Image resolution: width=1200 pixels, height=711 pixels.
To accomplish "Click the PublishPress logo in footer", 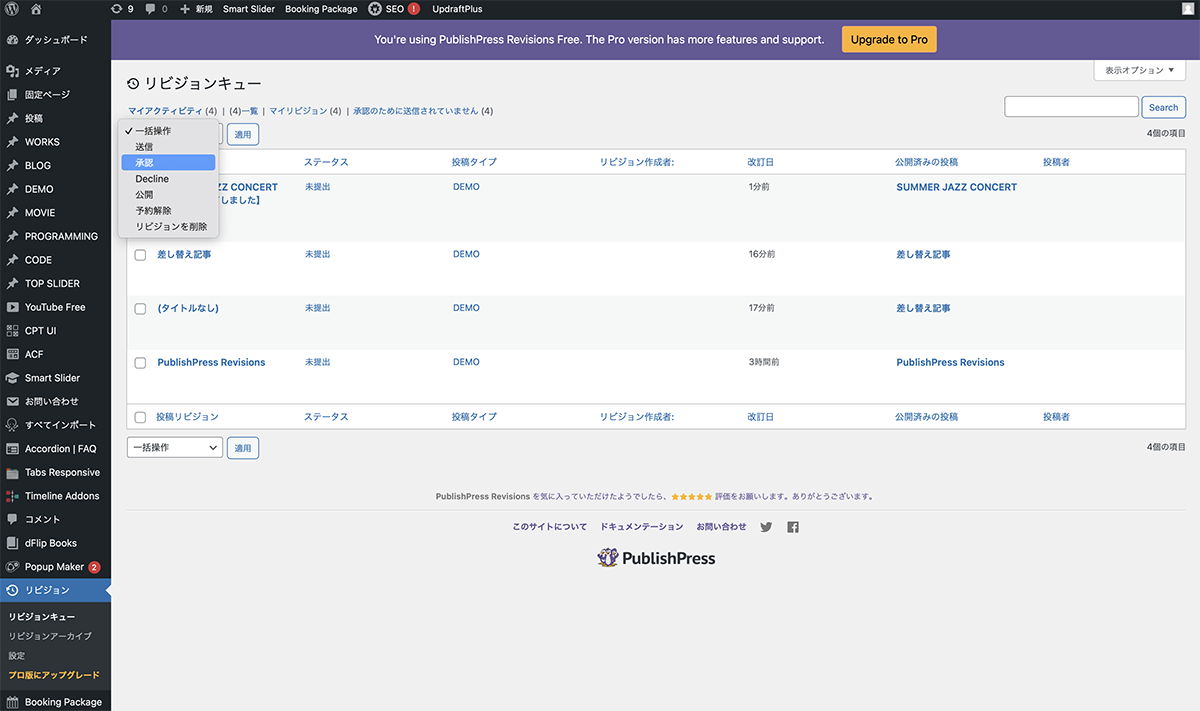I will click(x=656, y=558).
